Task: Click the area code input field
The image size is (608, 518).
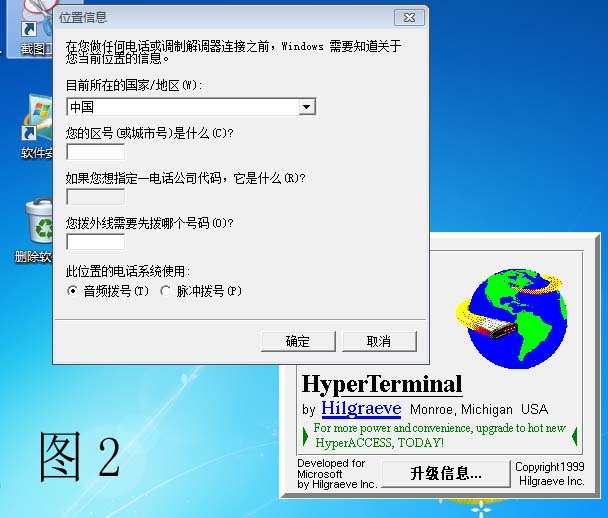Action: pos(96,152)
